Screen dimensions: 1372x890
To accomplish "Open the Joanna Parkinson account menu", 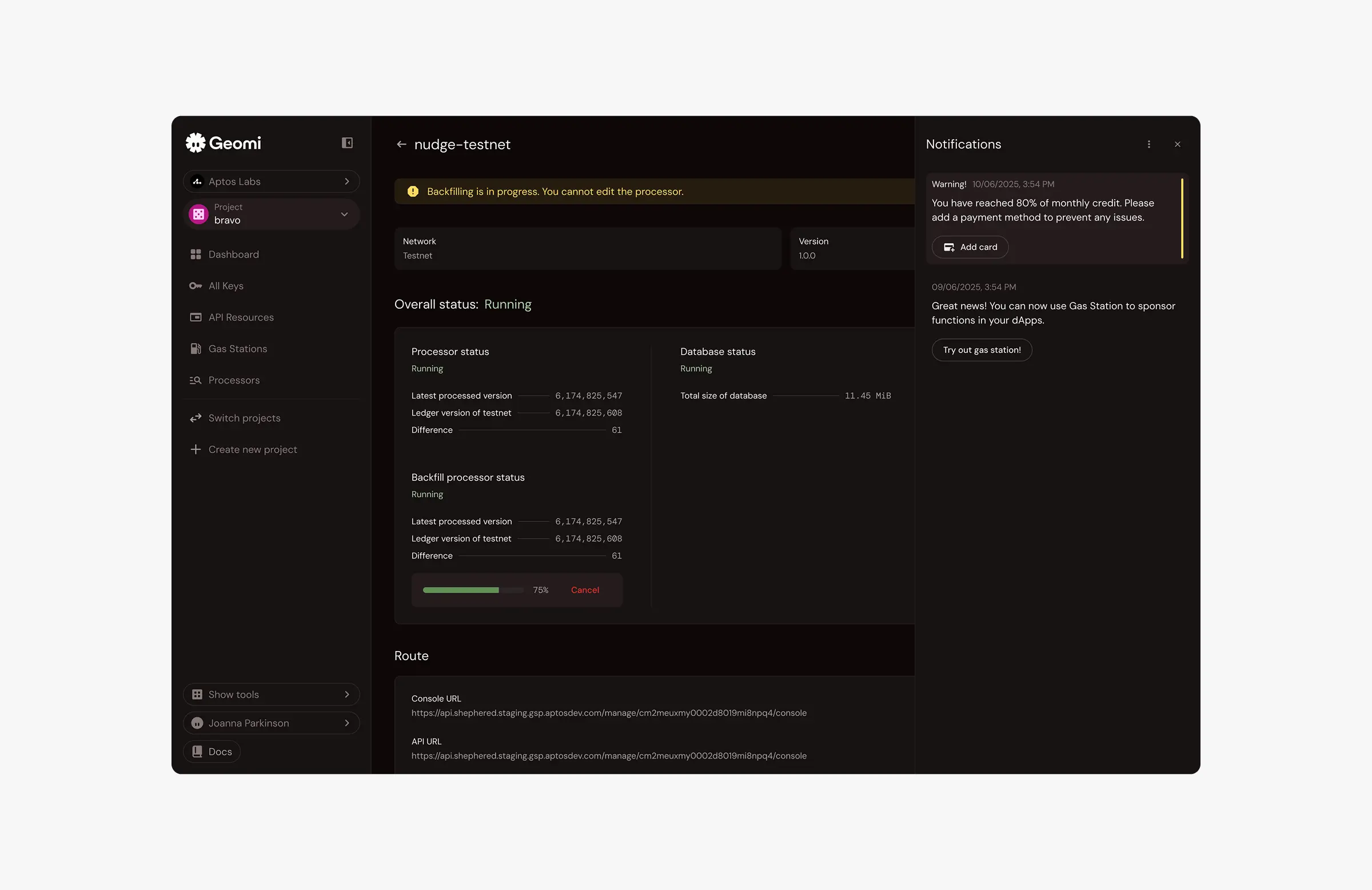I will (x=271, y=723).
